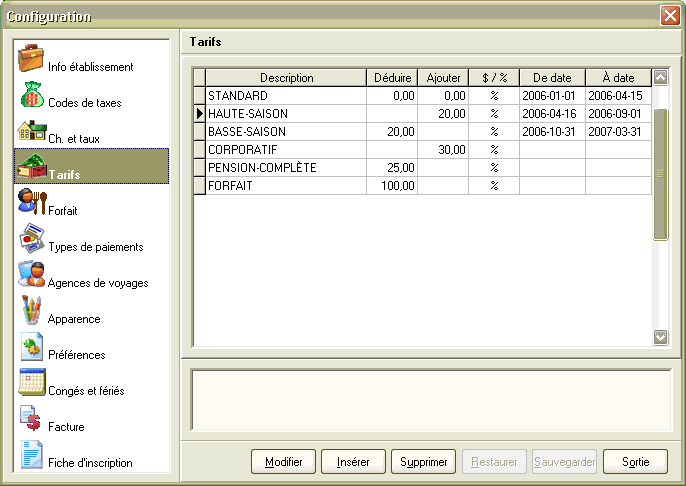Open the Congés et fériés calendar icon
This screenshot has width=686, height=486.
[x=31, y=384]
